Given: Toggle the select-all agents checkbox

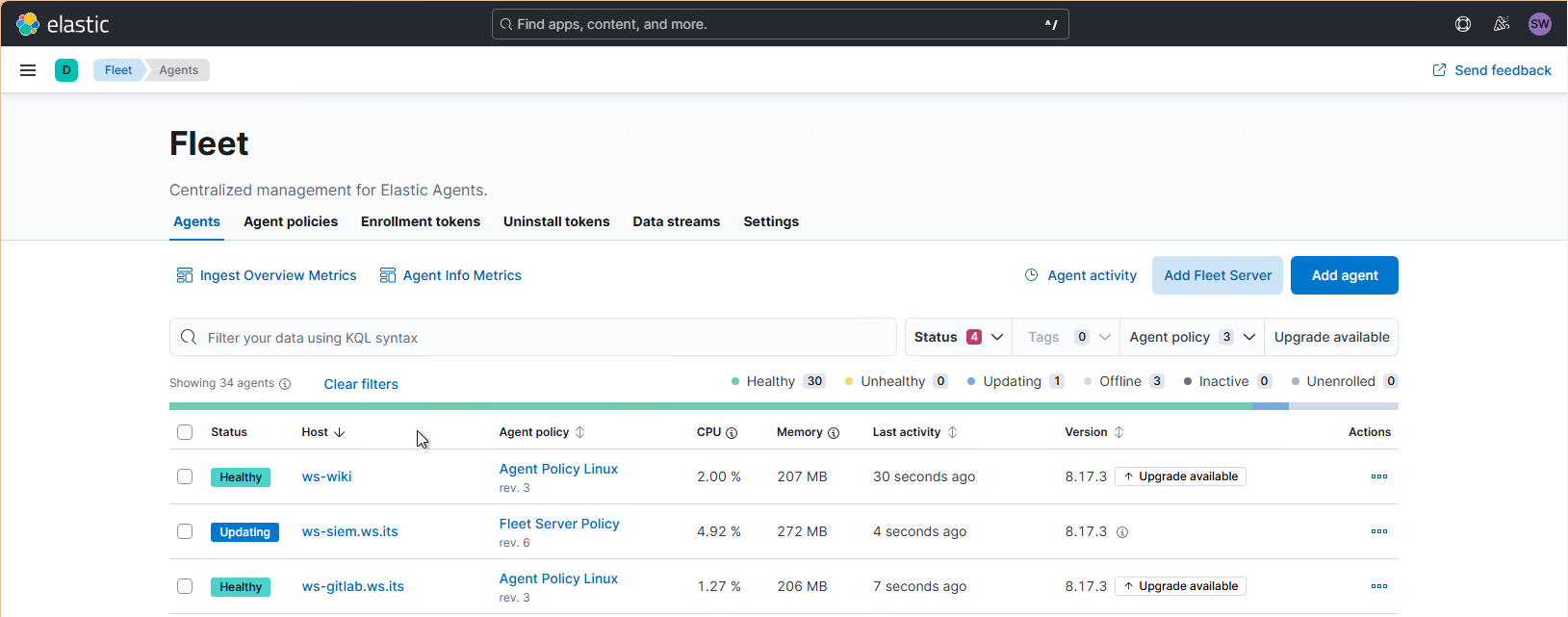Looking at the screenshot, I should tap(185, 432).
